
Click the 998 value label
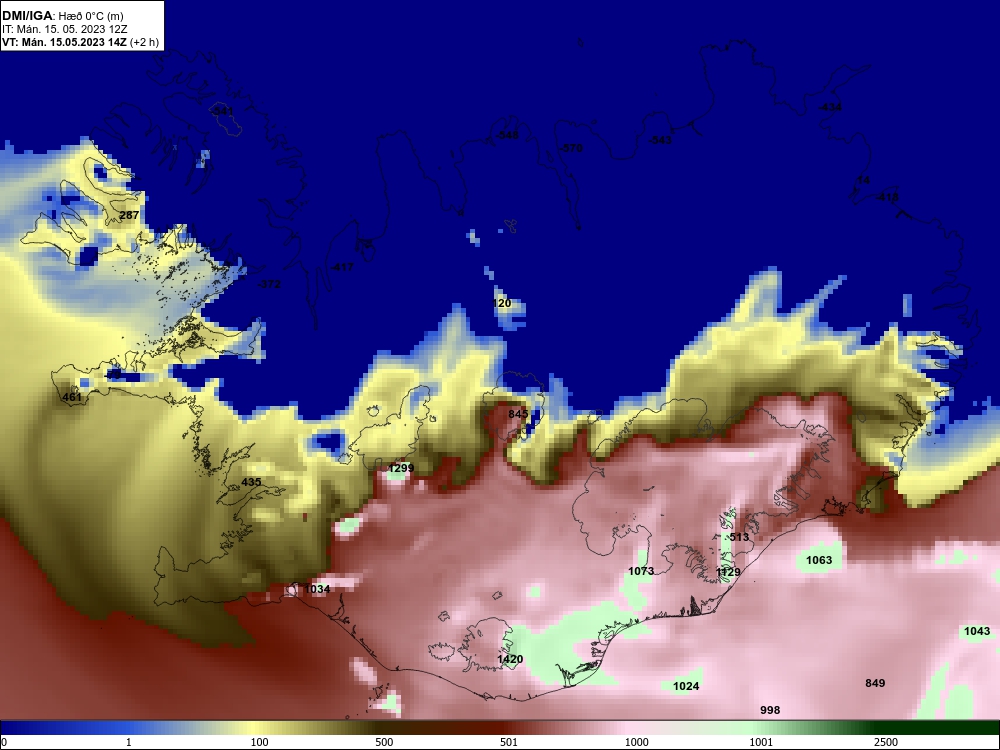pyautogui.click(x=770, y=710)
